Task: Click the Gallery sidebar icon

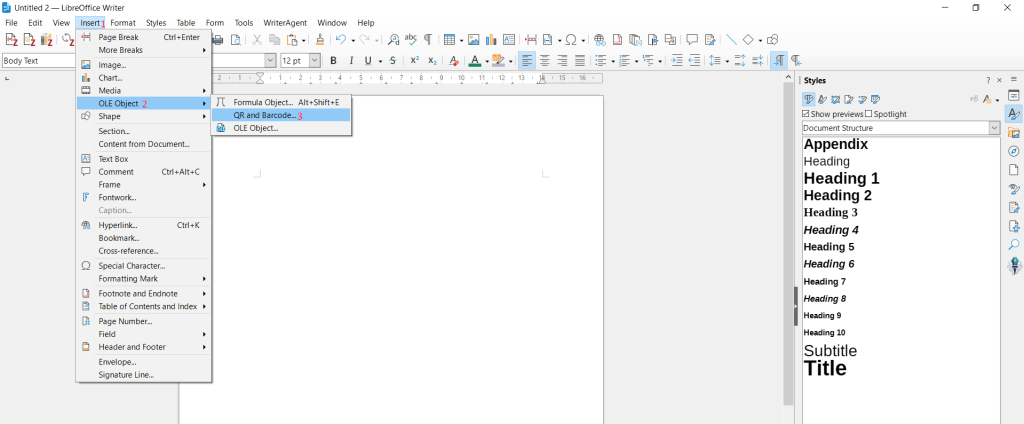Action: point(1013,133)
